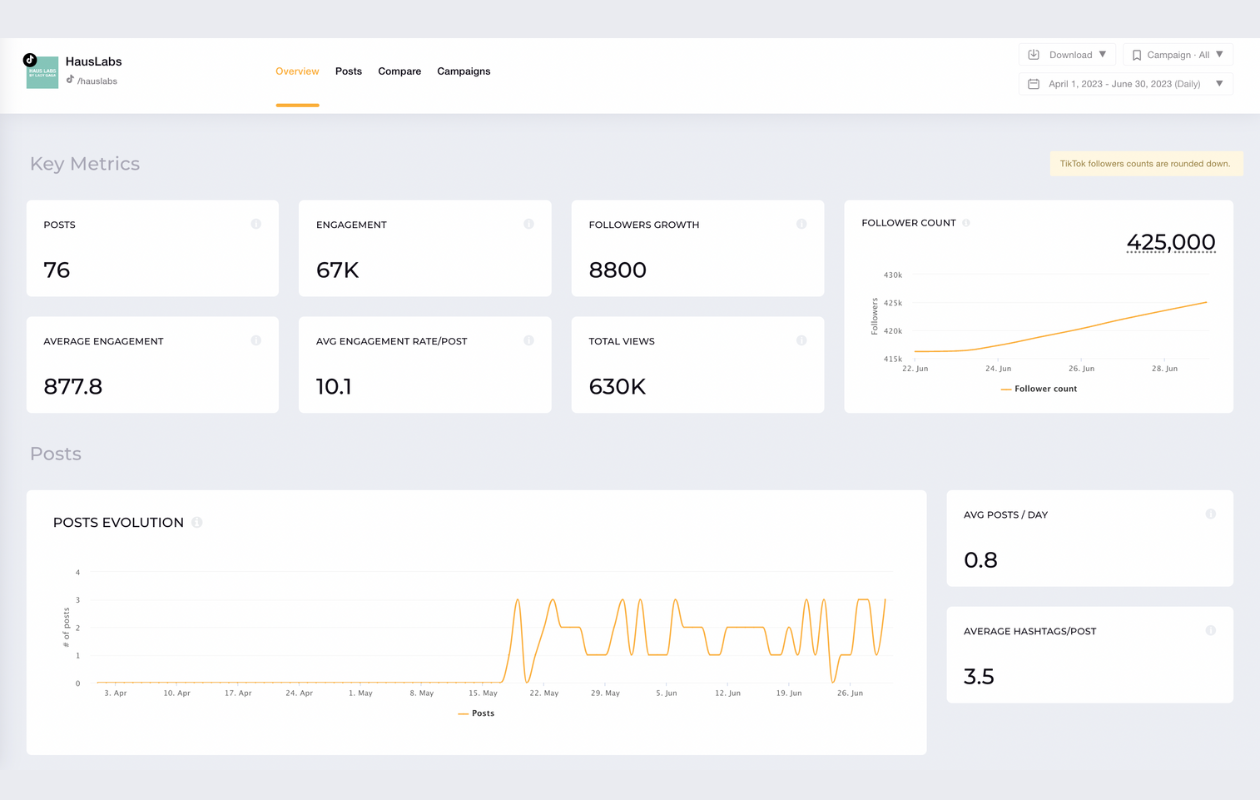Click the bookmark icon in Campaign selector
The height and width of the screenshot is (800, 1260).
coord(1137,55)
